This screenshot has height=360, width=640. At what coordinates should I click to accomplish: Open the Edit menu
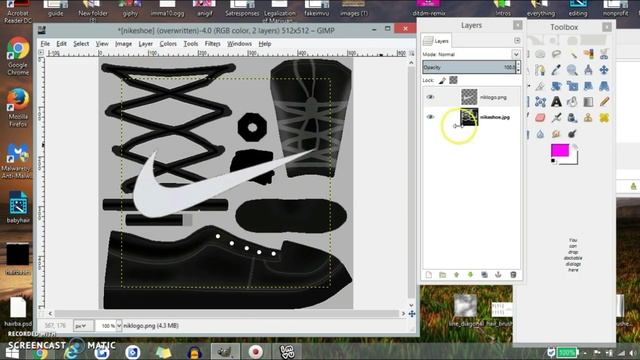point(61,44)
